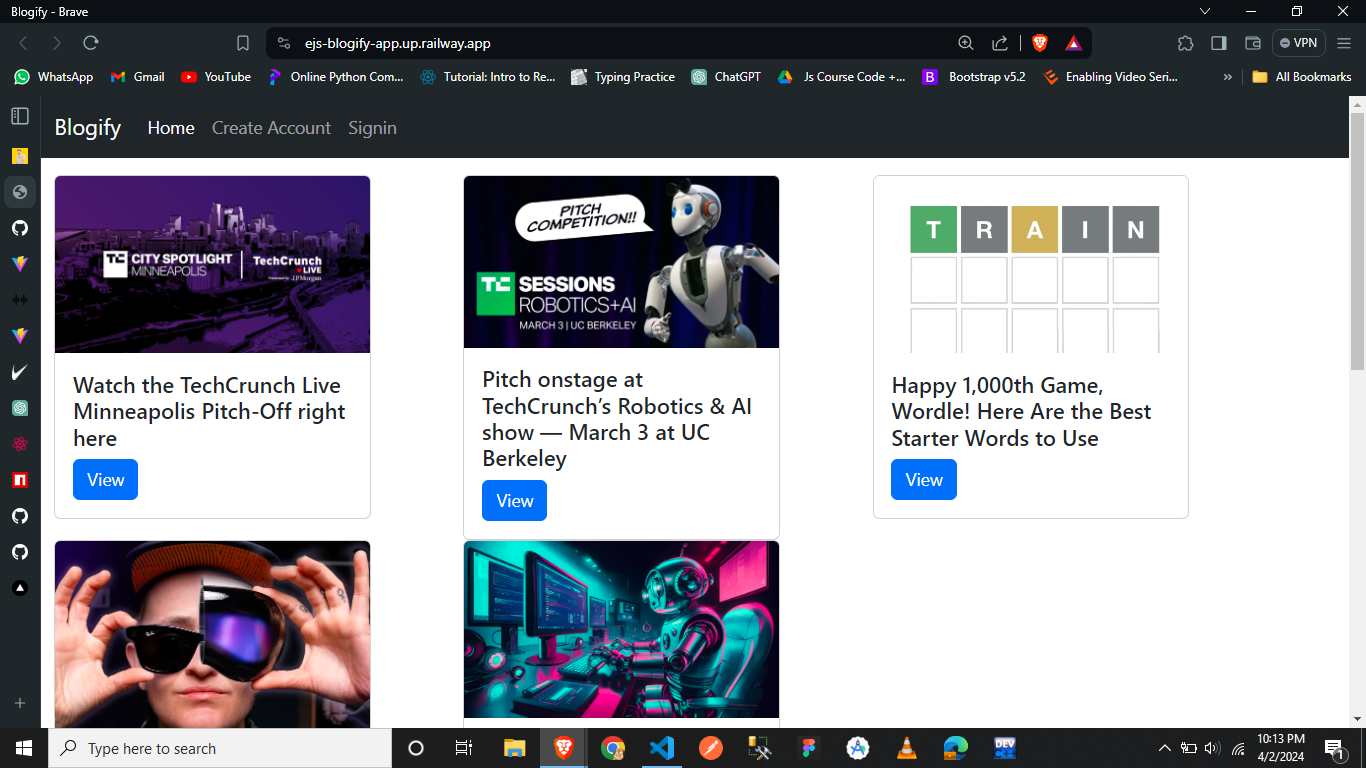Bookmark this page via bookmark icon

pyautogui.click(x=243, y=43)
